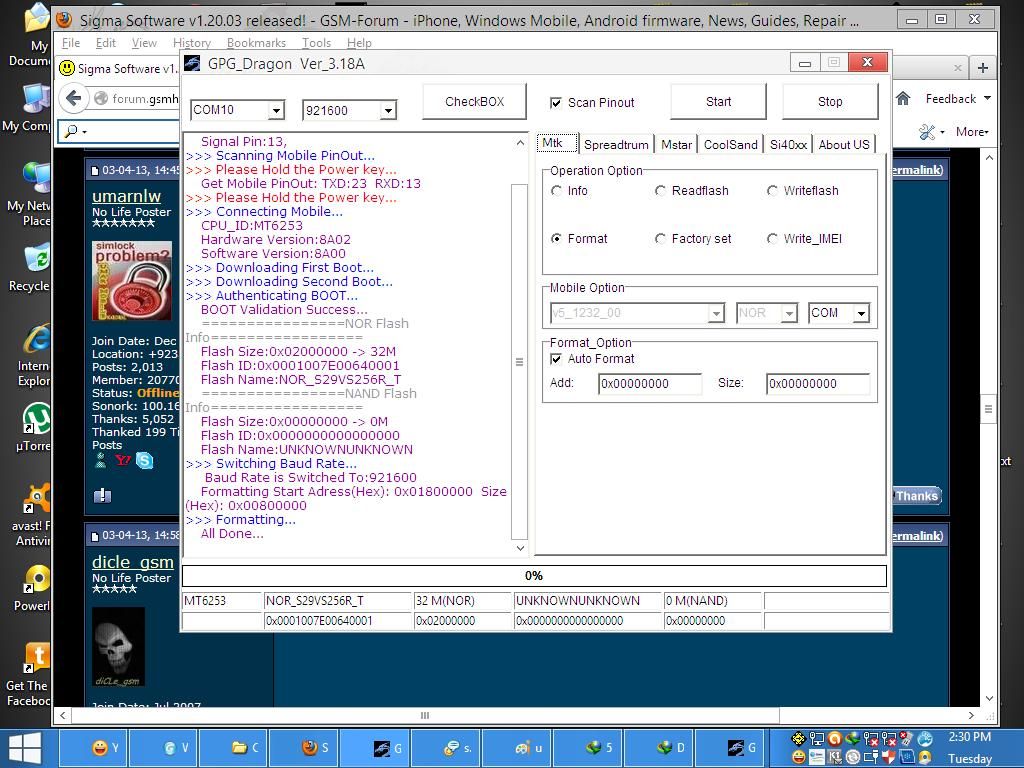Open a new Firefox tab with plus icon
The image size is (1024, 768).
pos(982,67)
